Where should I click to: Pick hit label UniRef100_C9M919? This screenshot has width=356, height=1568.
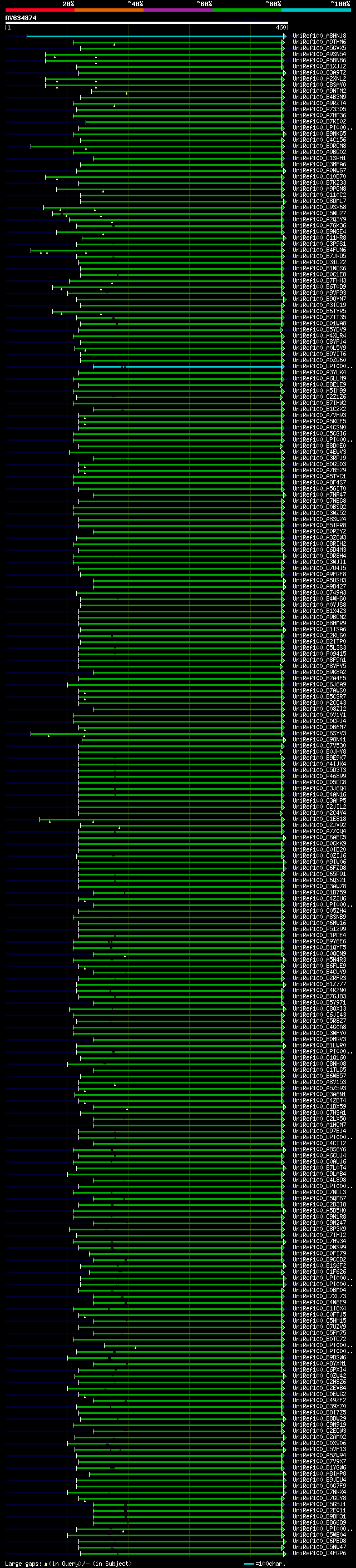pos(319,1424)
